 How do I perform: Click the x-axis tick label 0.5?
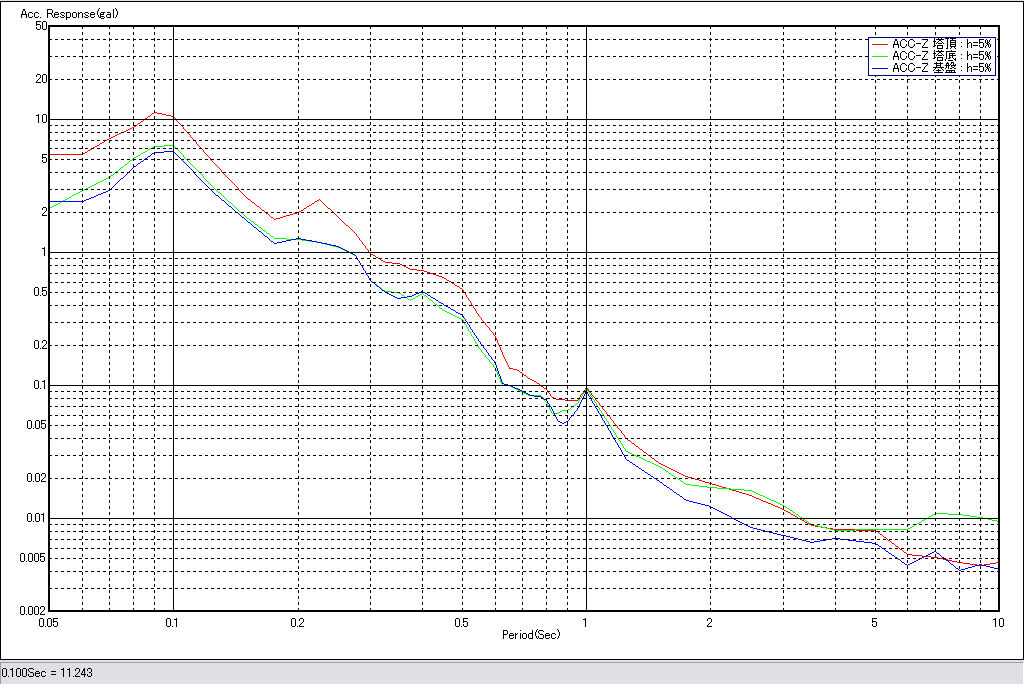point(461,622)
